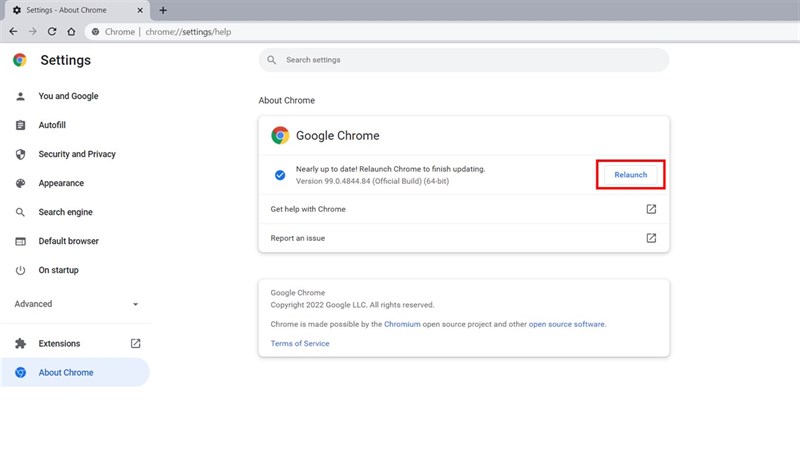Select the Settings - About Chrome tab
800x450 pixels.
click(x=77, y=10)
